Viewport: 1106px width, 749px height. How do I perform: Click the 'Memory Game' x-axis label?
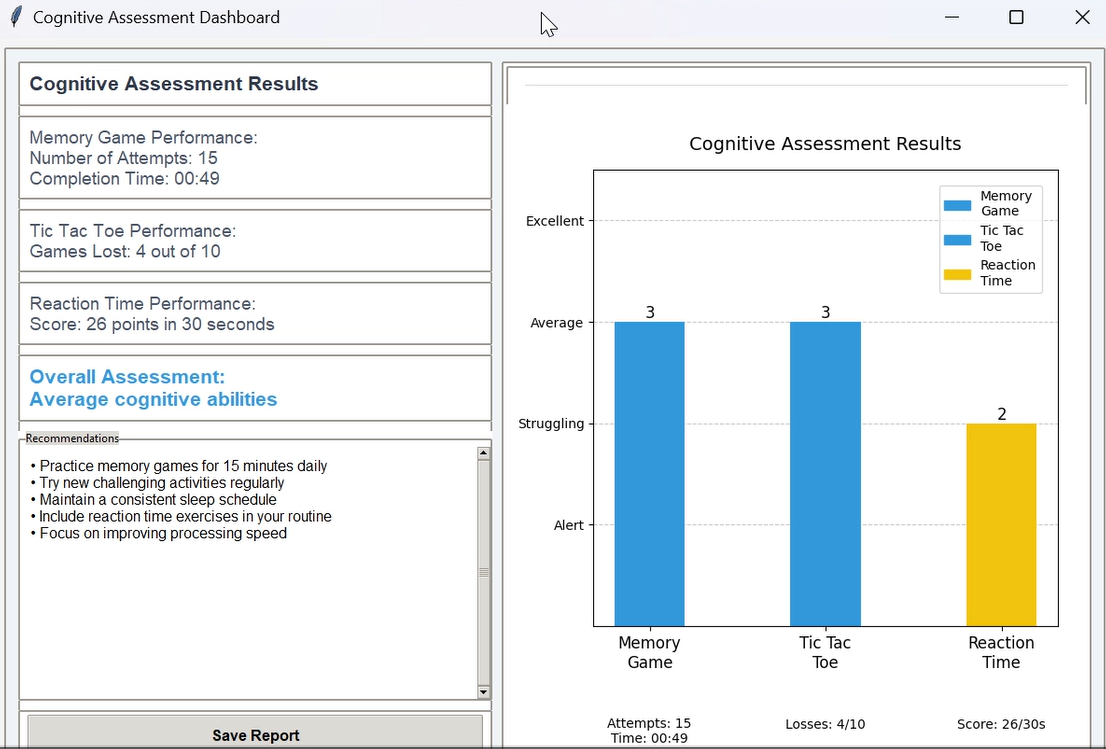click(x=650, y=652)
